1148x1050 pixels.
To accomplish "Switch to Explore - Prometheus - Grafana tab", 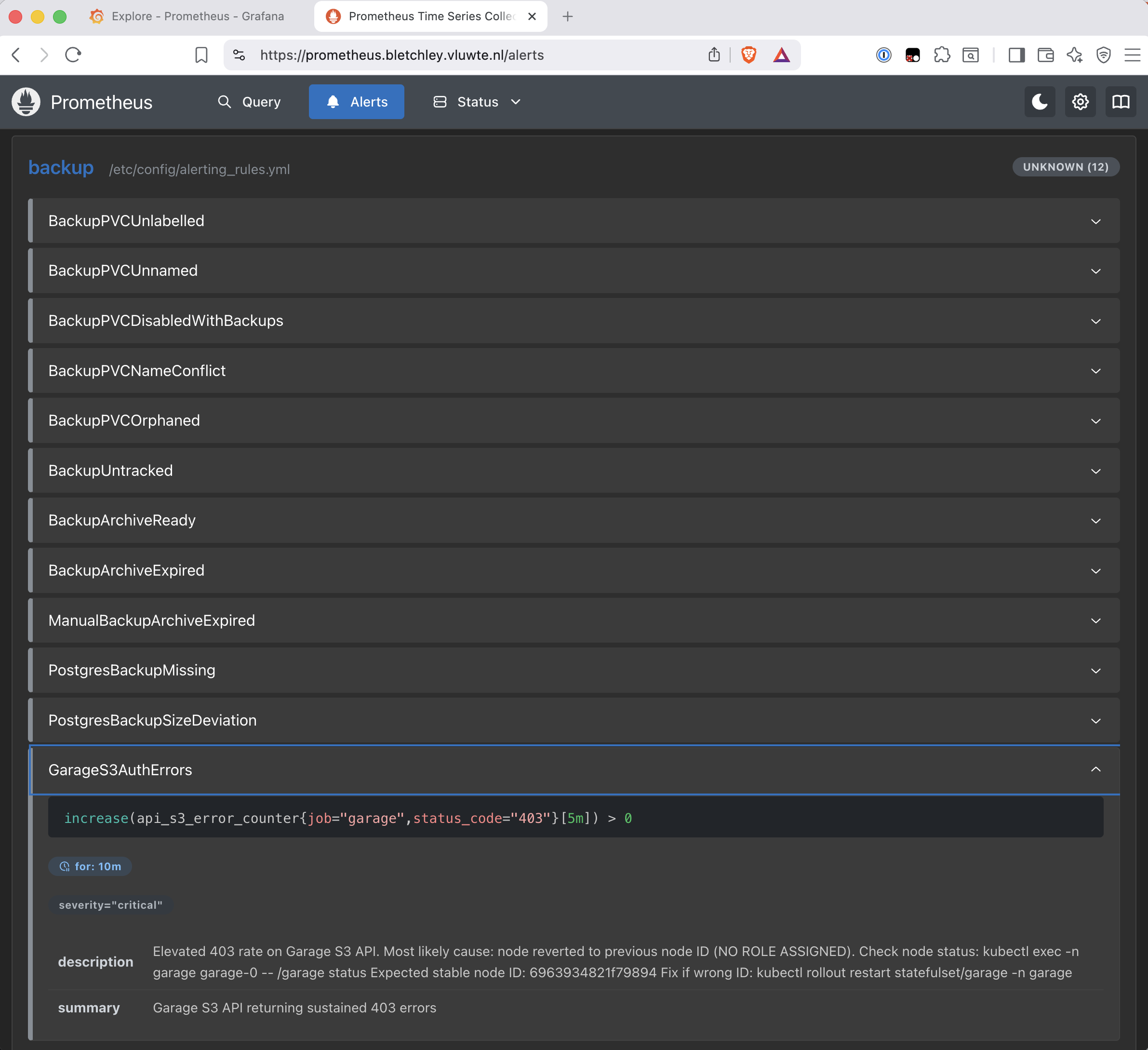I will click(x=188, y=16).
